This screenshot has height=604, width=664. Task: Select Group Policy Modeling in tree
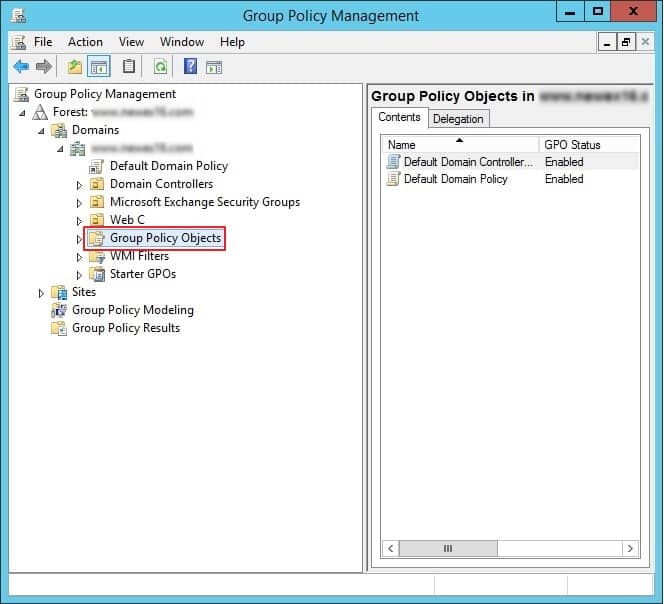click(132, 310)
